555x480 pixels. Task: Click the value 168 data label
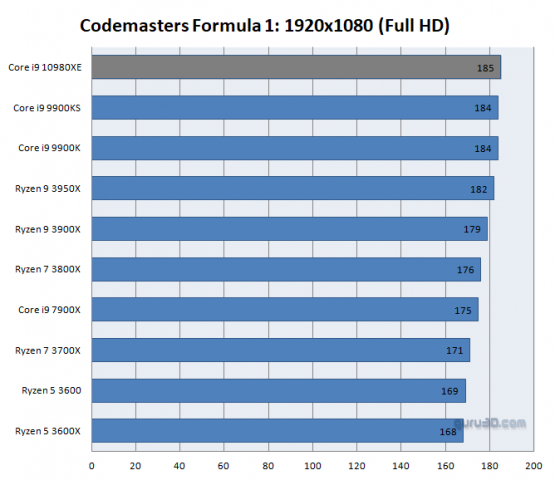(448, 432)
